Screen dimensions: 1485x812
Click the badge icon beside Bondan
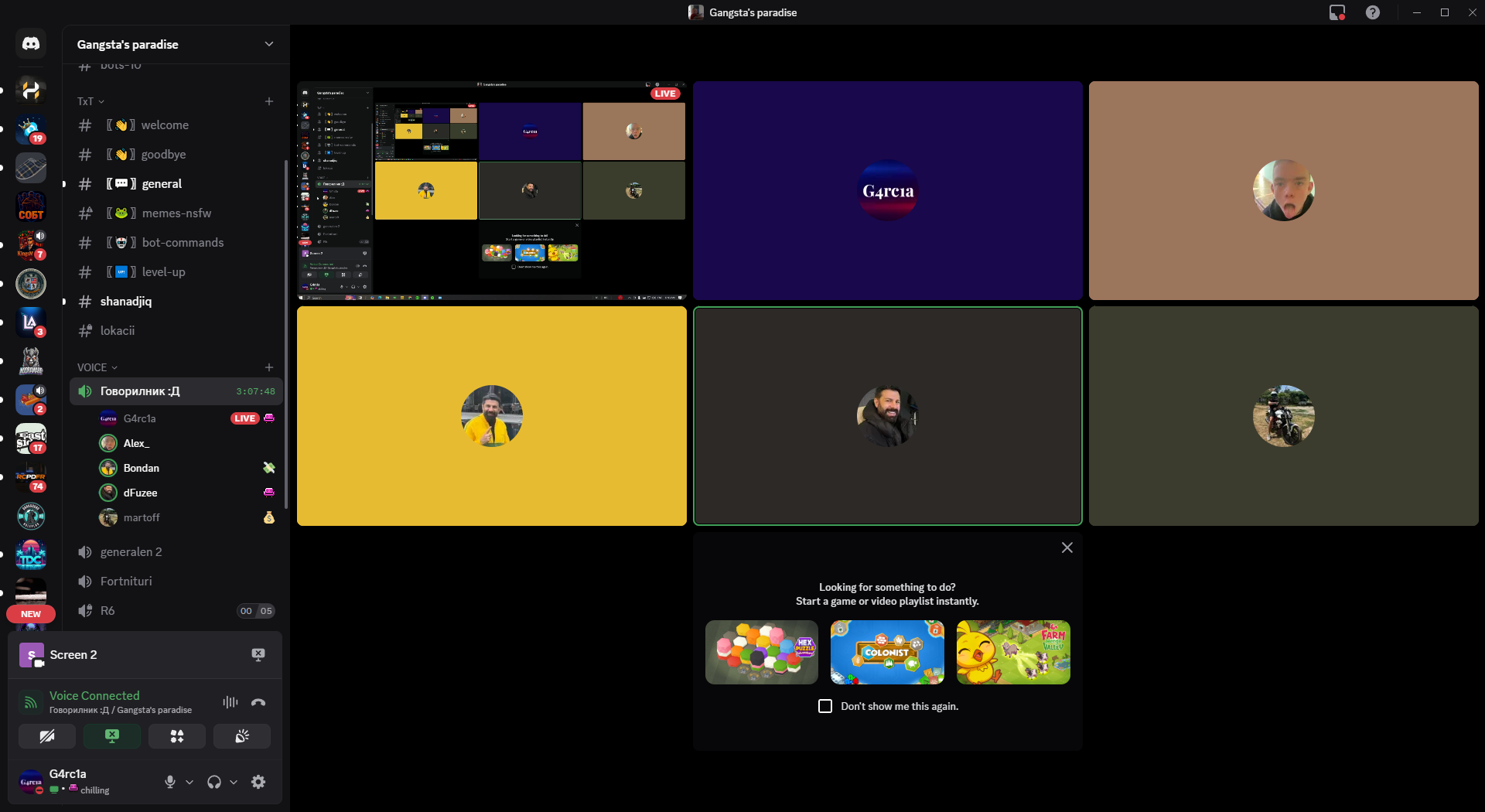[269, 468]
